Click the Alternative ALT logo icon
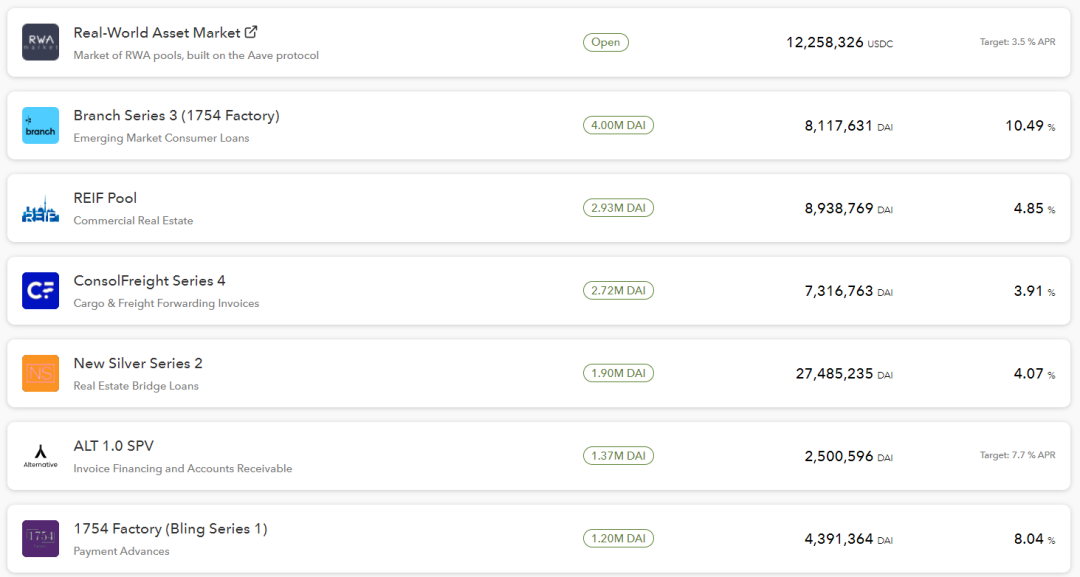The height and width of the screenshot is (577, 1080). pos(40,456)
